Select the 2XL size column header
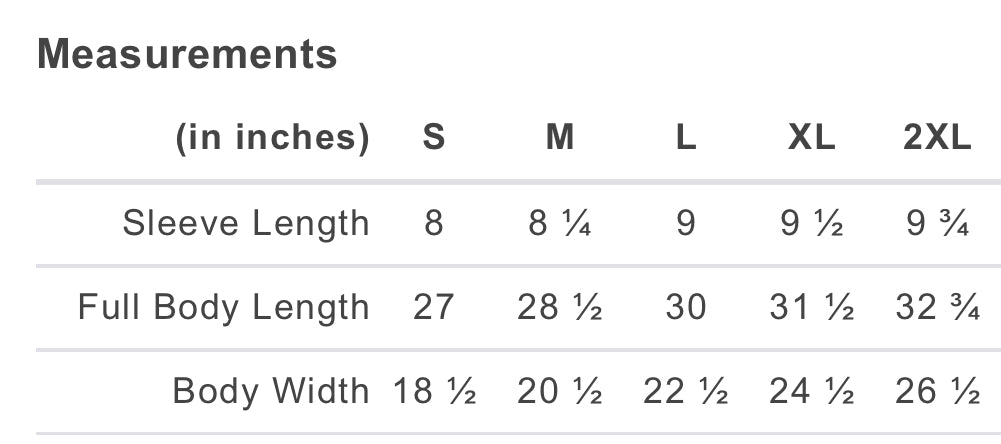Screen dimensions: 1001x444 click(x=937, y=137)
